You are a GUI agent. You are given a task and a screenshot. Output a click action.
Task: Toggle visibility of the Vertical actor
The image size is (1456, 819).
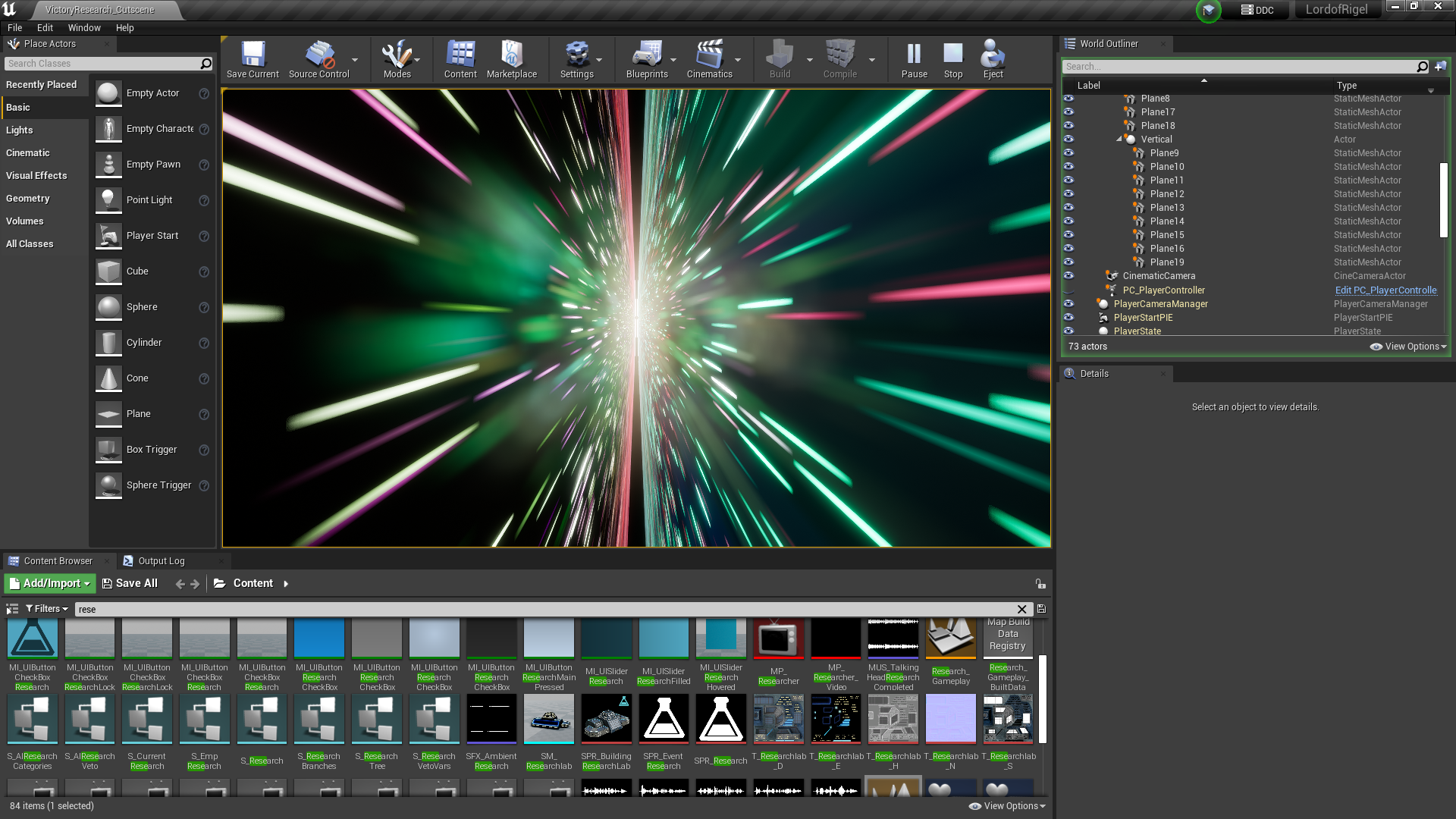tap(1068, 140)
